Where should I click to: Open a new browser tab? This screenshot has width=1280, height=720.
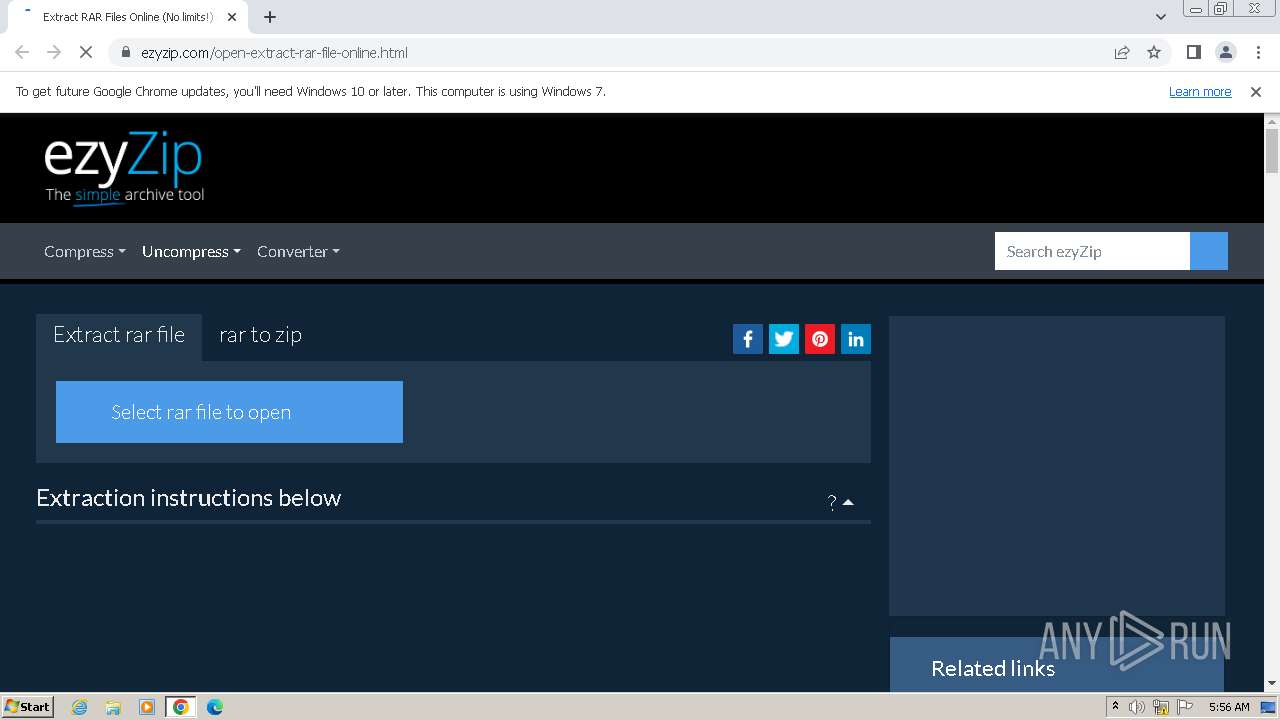269,17
